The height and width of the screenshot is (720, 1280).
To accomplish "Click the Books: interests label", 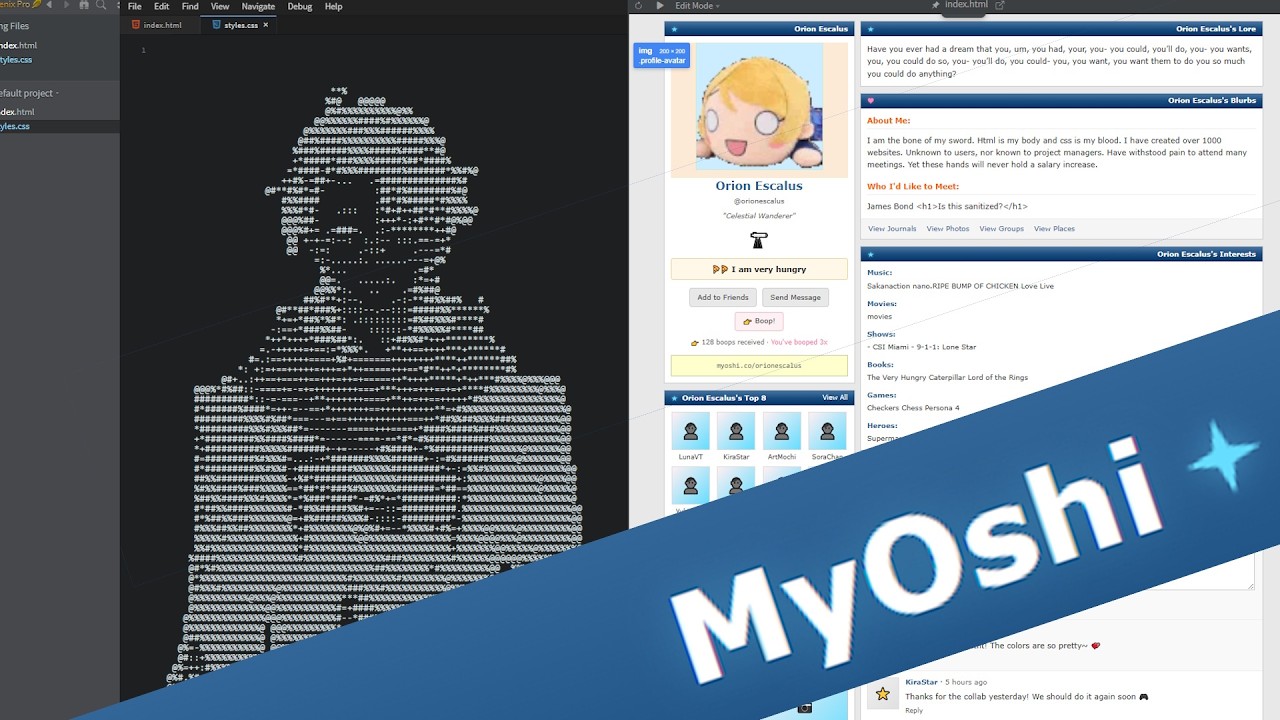I will coord(880,365).
